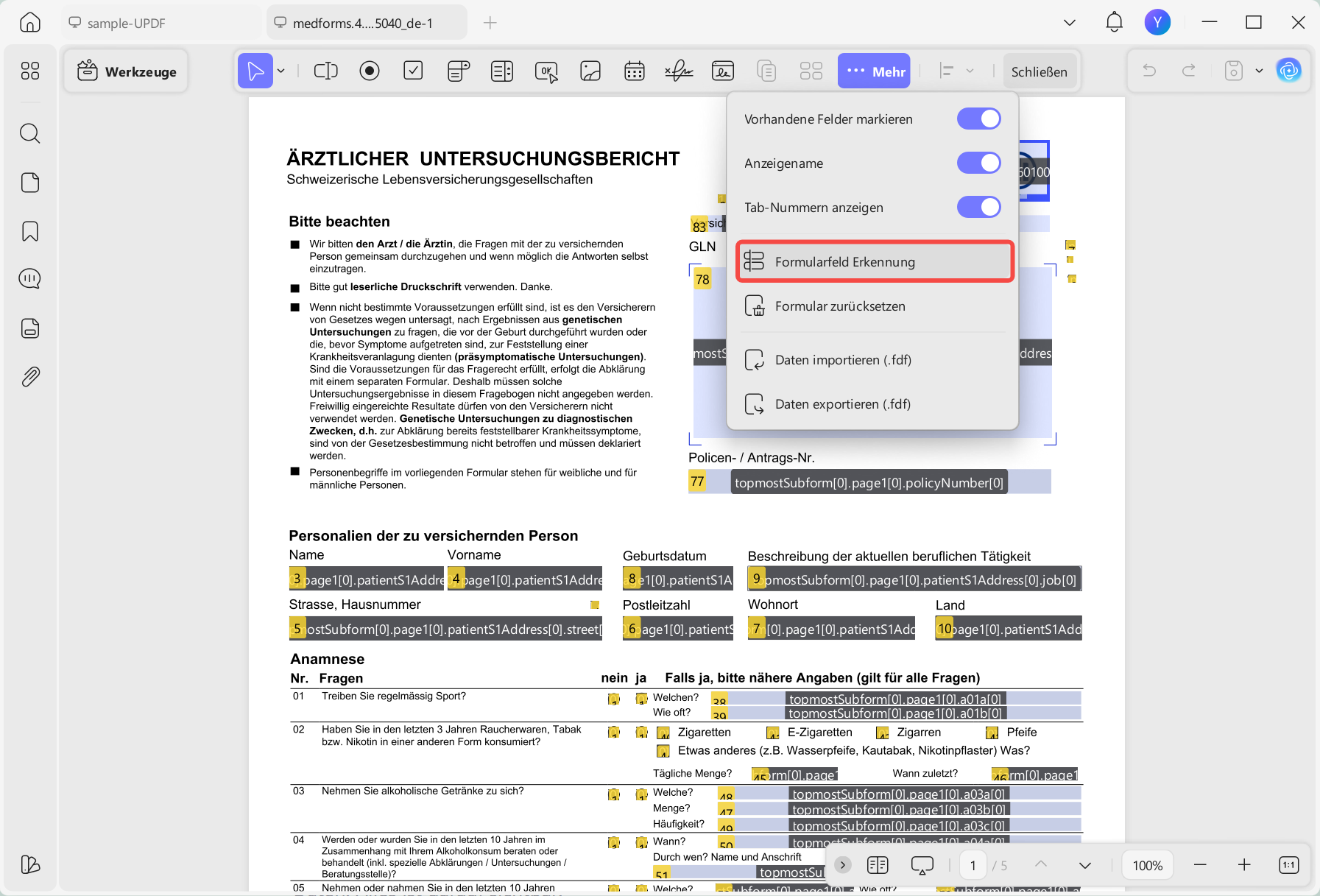Select the policyNumber form field
This screenshot has width=1320, height=896.
click(869, 482)
